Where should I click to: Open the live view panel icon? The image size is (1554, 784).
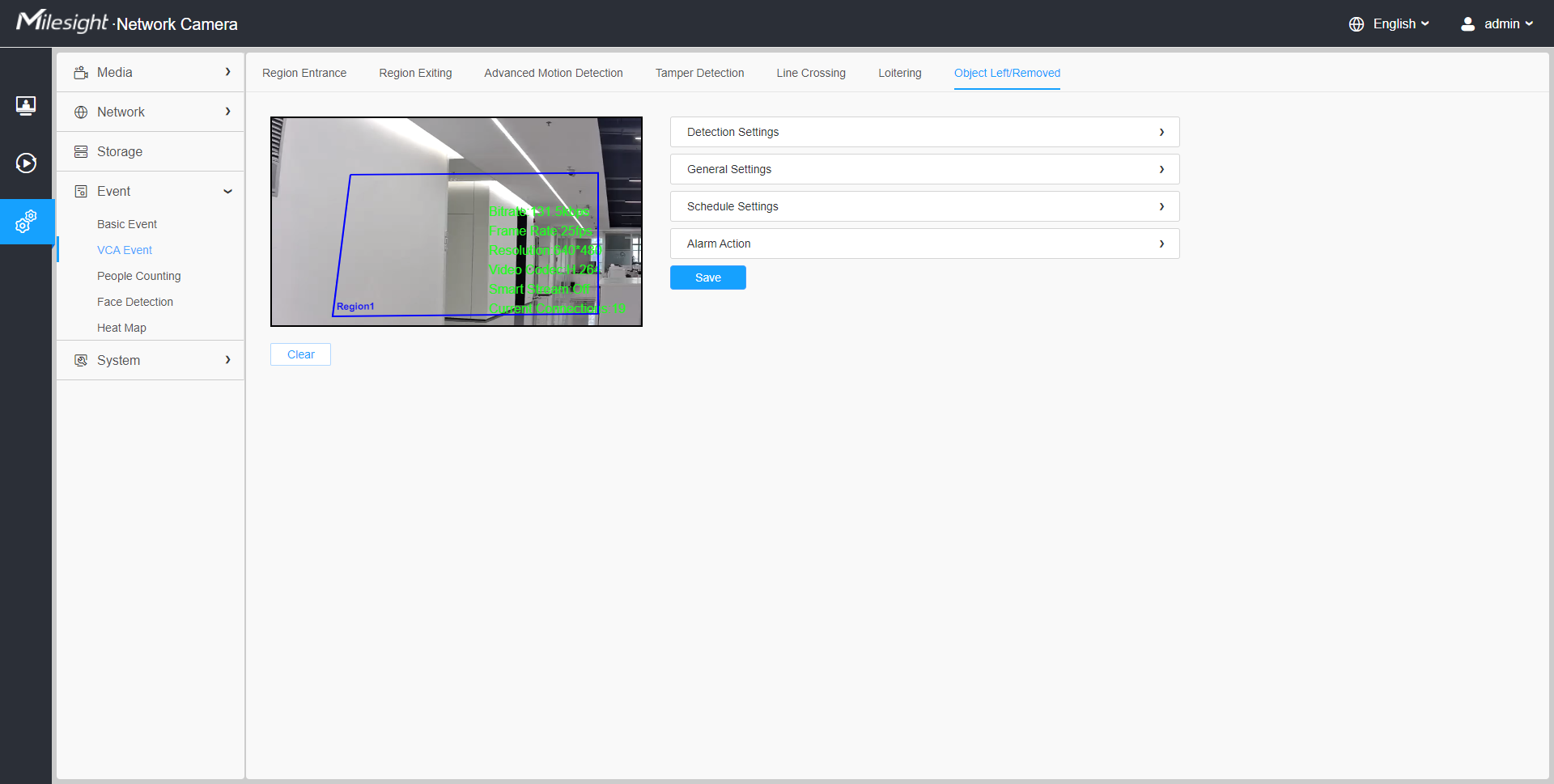pyautogui.click(x=26, y=105)
